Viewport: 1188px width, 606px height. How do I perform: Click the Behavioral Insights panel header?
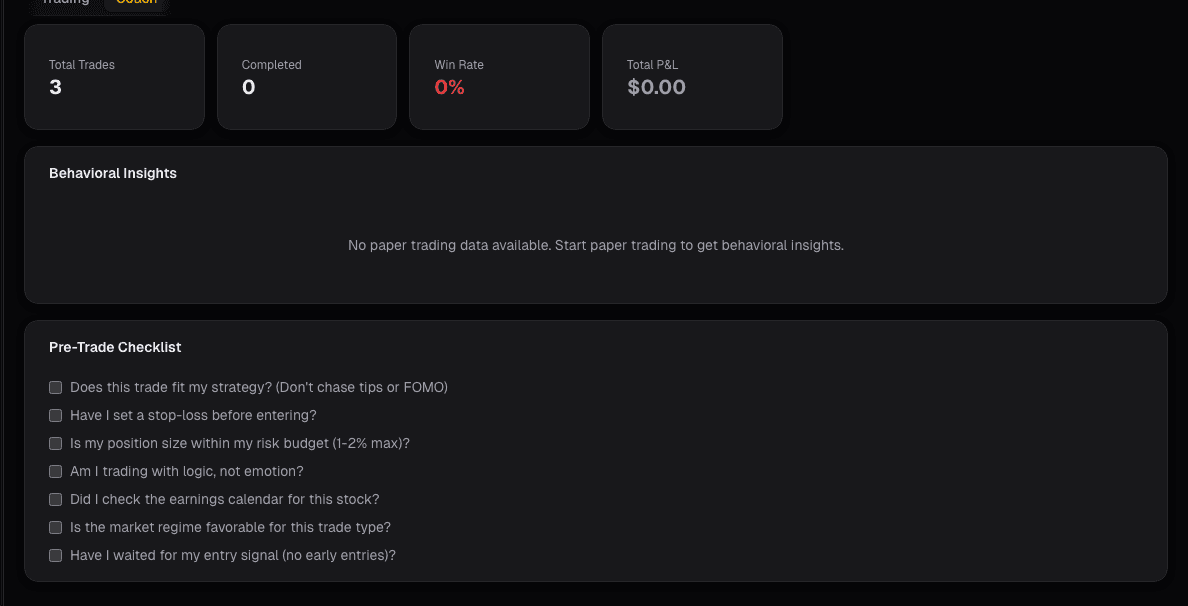pyautogui.click(x=113, y=173)
